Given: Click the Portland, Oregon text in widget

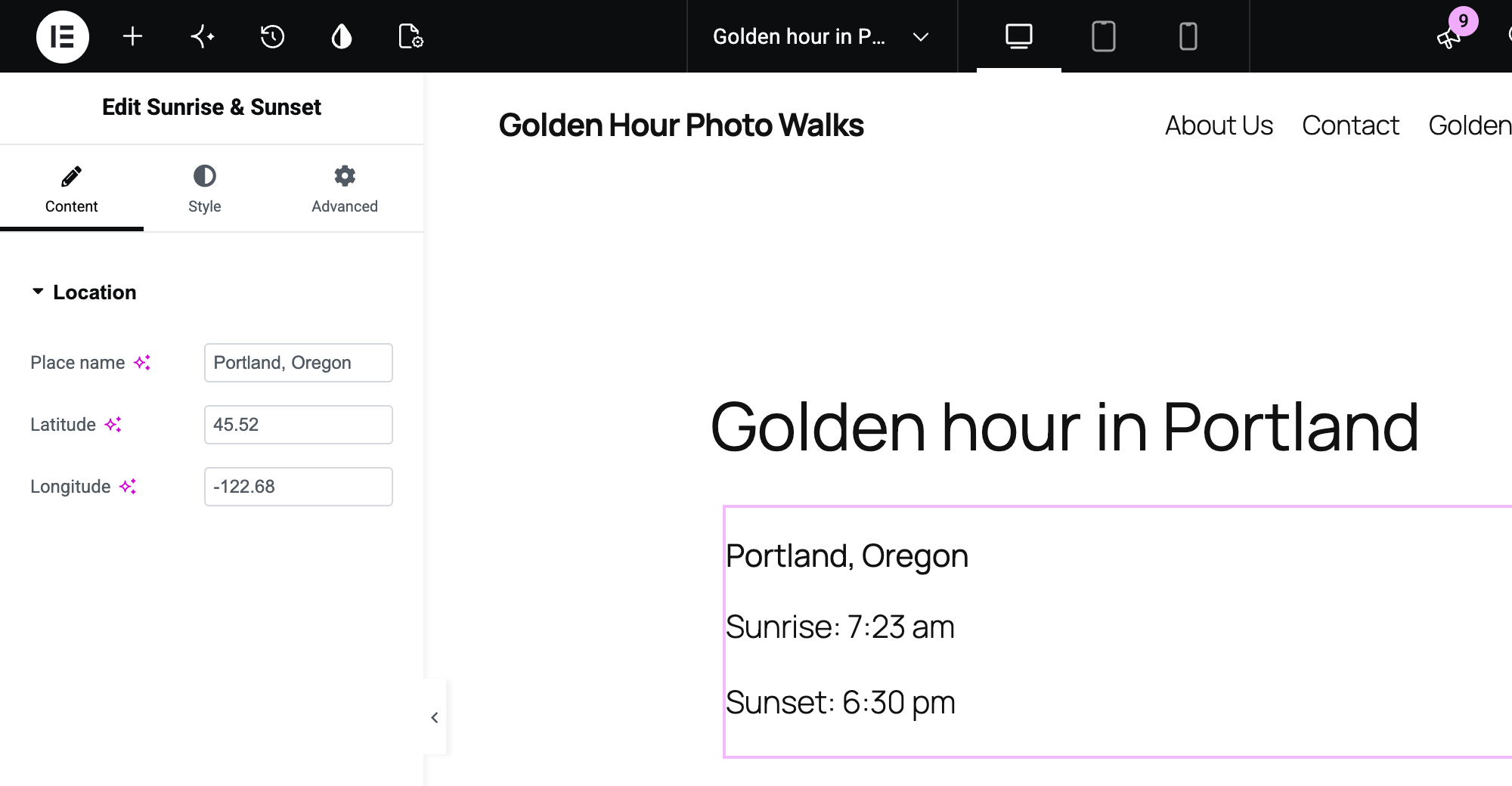Looking at the screenshot, I should [x=847, y=556].
